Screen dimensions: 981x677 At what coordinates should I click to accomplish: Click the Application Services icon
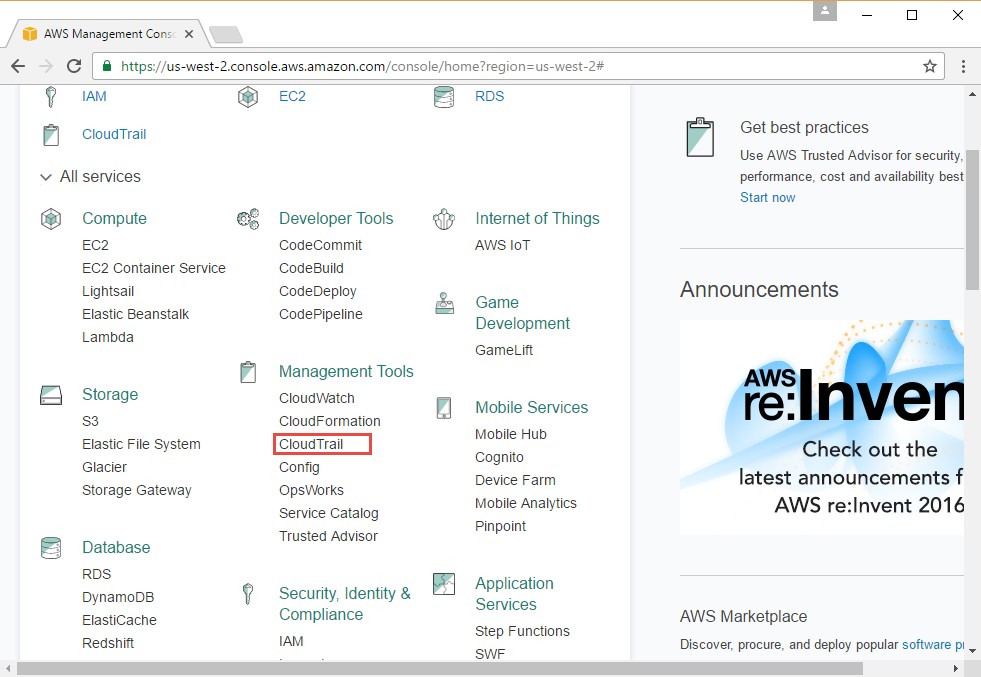tap(444, 584)
